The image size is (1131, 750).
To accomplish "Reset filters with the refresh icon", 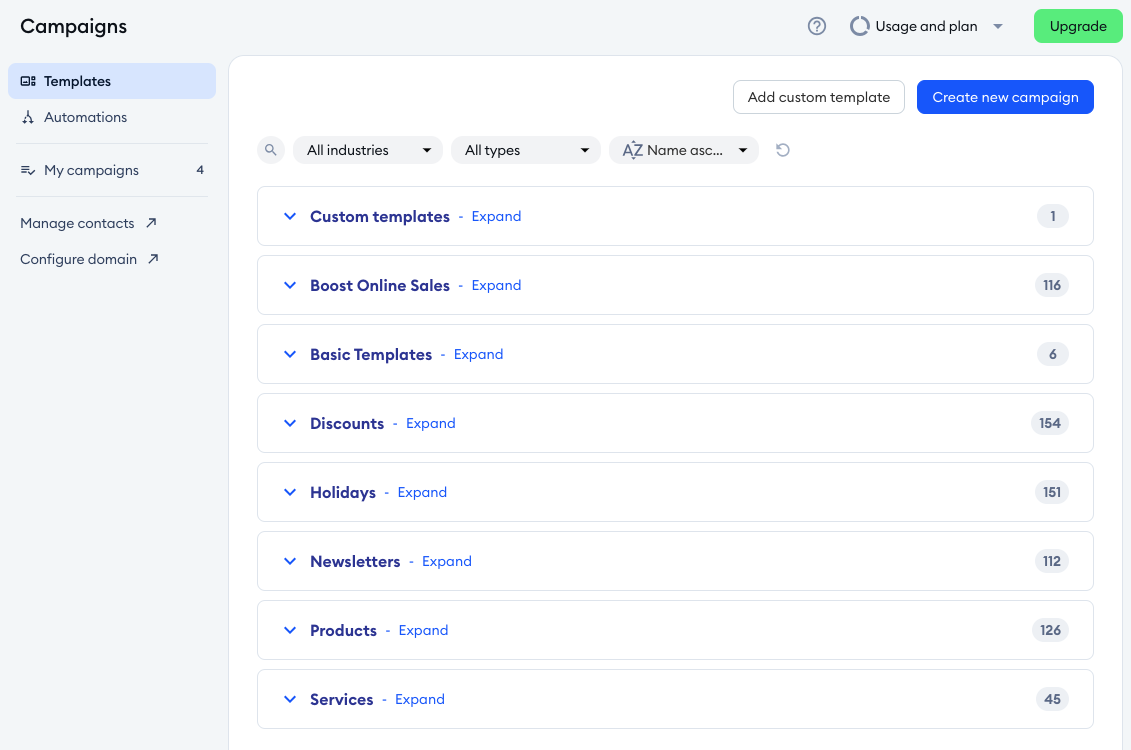I will (x=783, y=150).
